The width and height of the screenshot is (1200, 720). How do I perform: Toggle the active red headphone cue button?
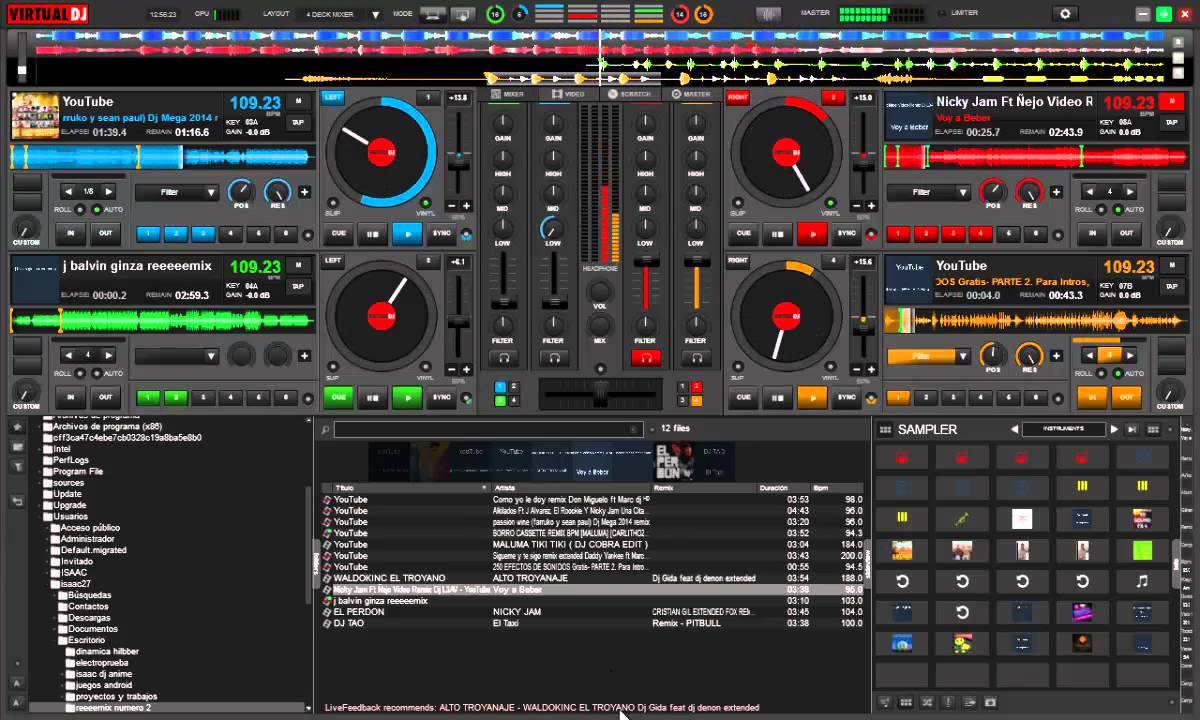point(646,358)
